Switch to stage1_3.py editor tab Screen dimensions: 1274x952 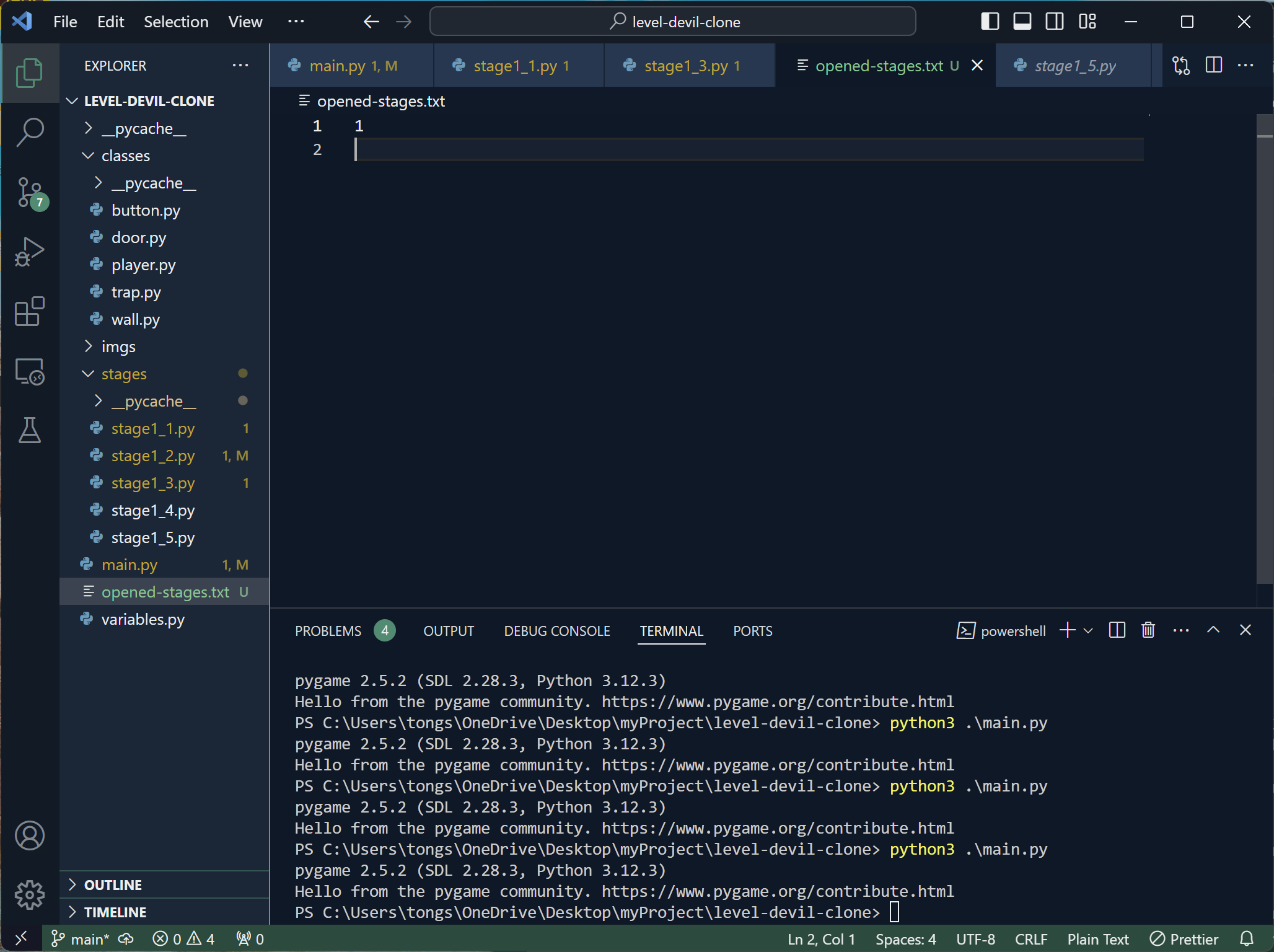coord(690,65)
